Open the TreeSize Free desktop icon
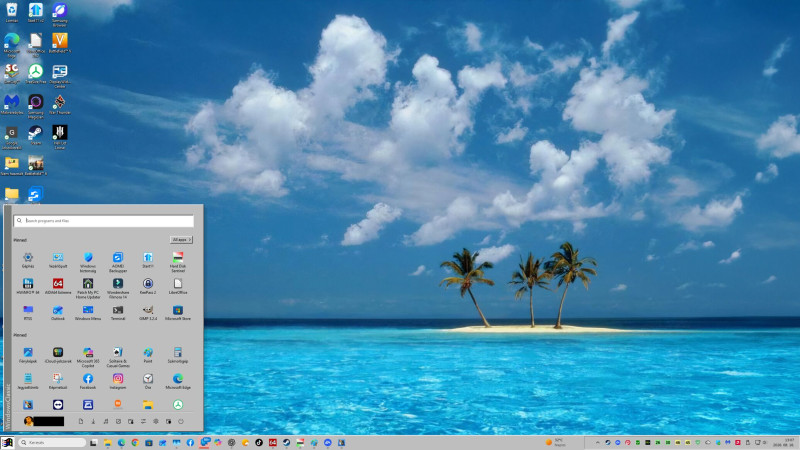The height and width of the screenshot is (450, 800). 35,73
